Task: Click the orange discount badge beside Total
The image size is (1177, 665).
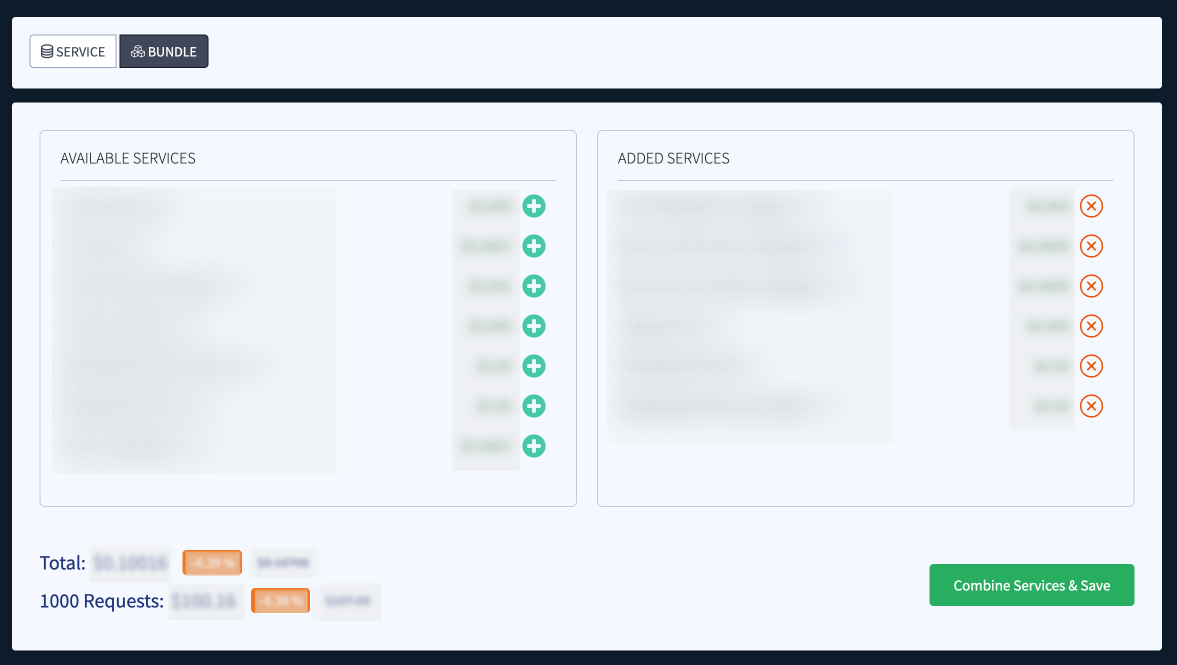Action: pos(212,563)
